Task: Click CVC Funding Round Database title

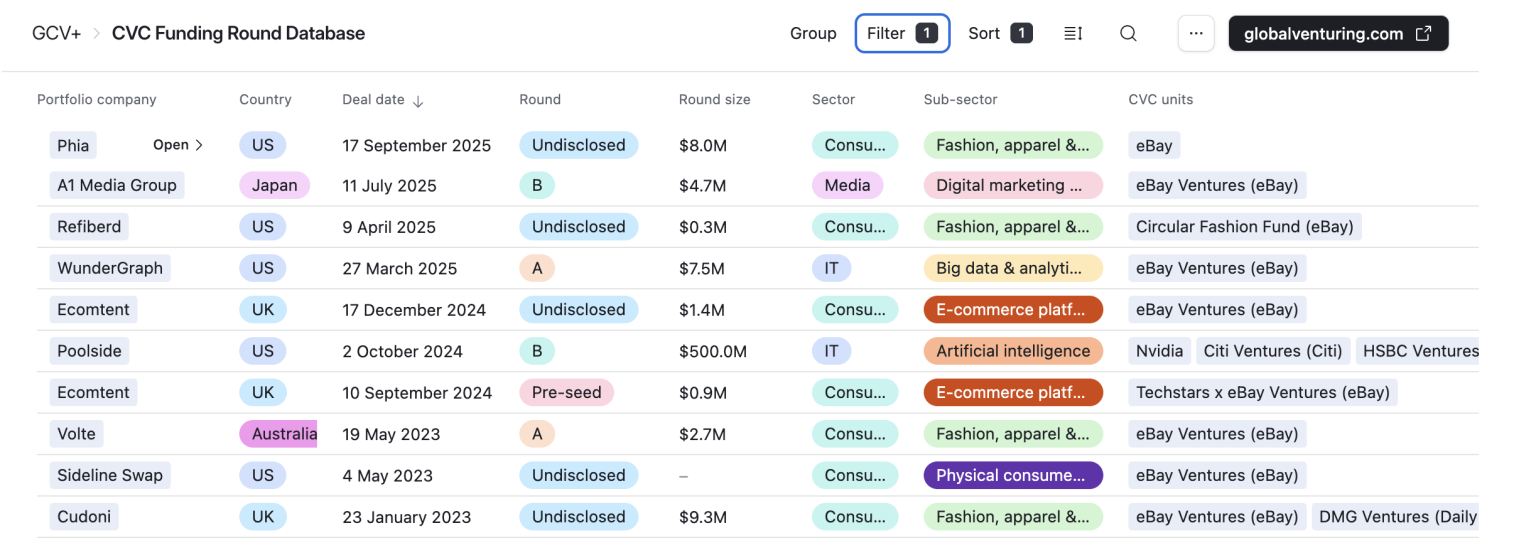Action: point(238,33)
